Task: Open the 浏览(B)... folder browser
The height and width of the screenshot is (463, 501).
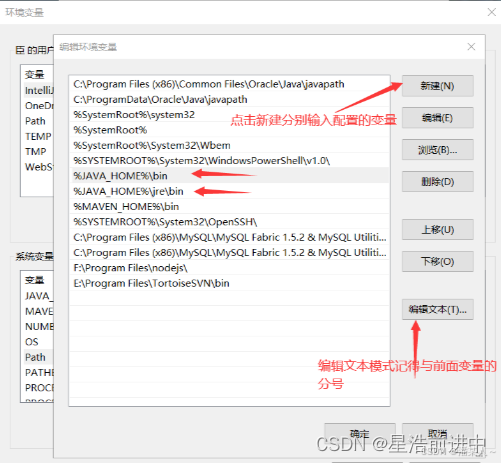Action: coord(437,150)
